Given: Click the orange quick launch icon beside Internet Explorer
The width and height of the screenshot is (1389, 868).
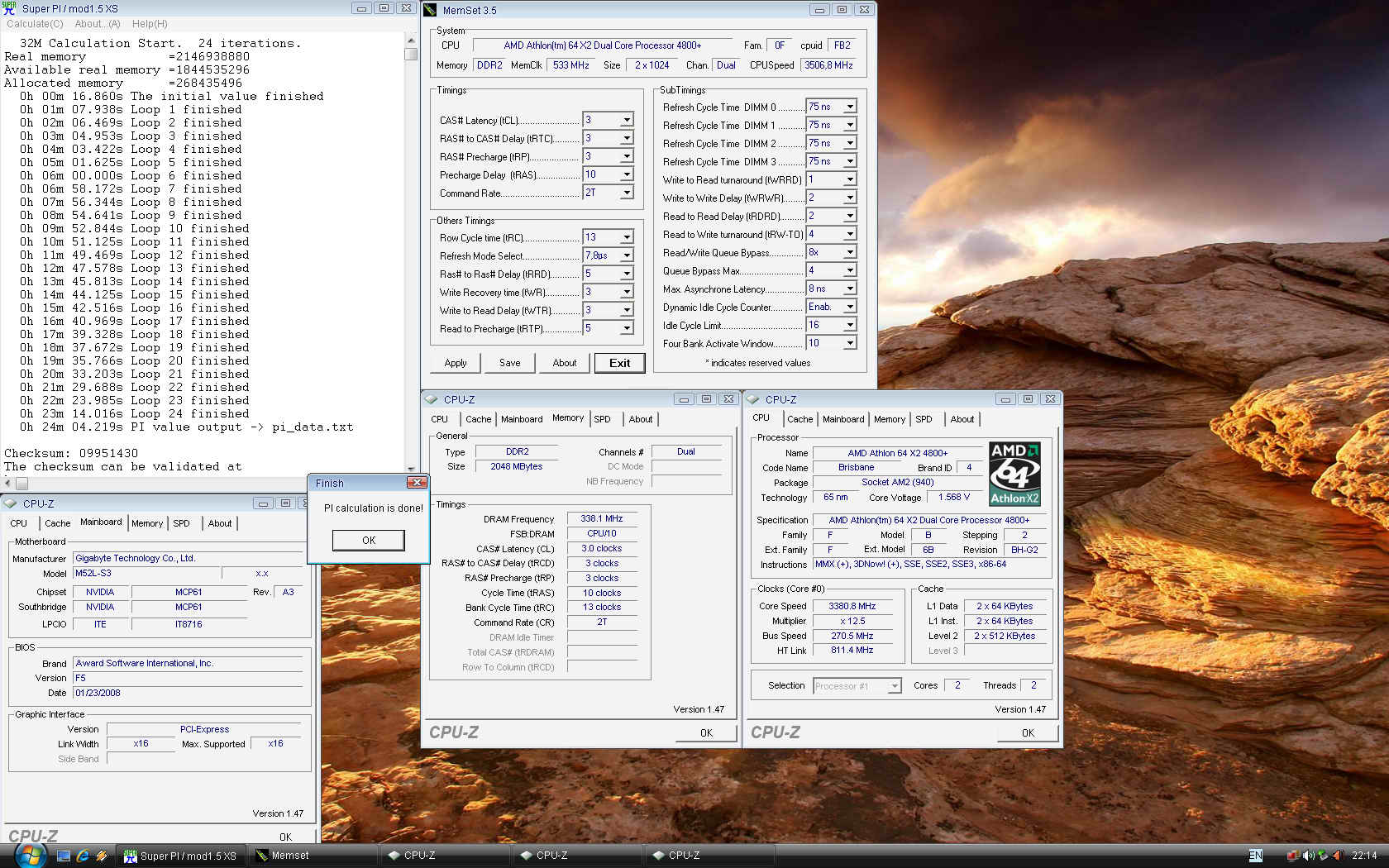Looking at the screenshot, I should point(102,856).
